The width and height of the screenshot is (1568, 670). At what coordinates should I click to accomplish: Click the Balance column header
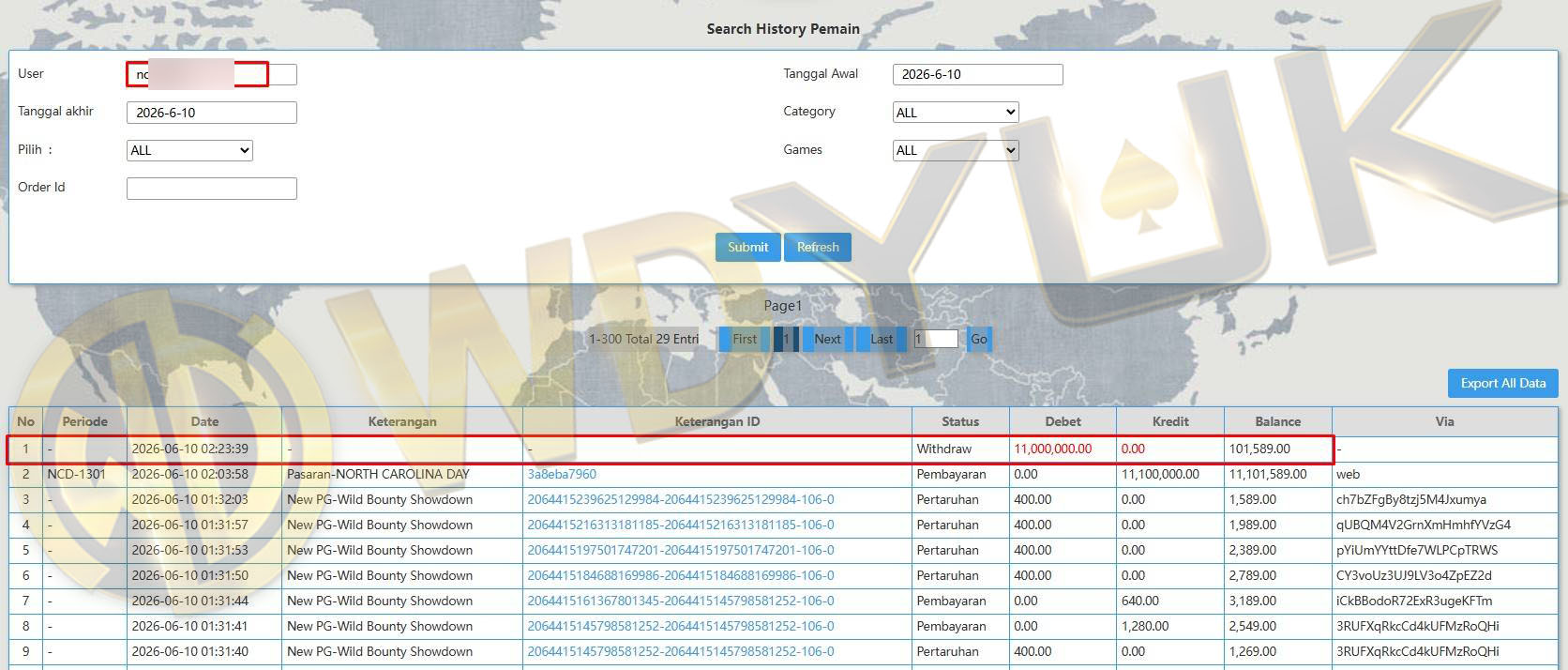tap(1278, 421)
